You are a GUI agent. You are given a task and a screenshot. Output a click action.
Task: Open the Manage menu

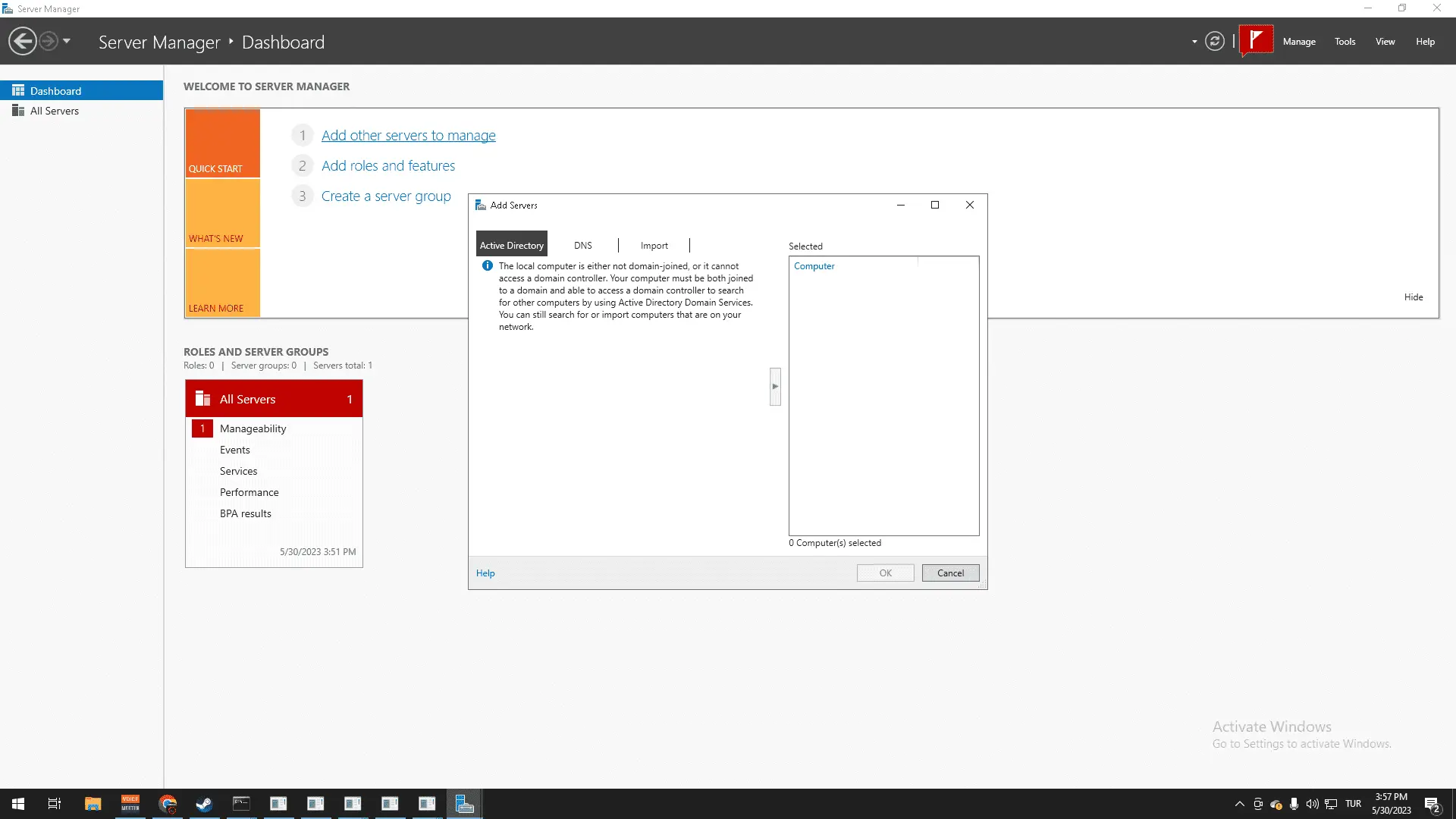click(x=1299, y=42)
